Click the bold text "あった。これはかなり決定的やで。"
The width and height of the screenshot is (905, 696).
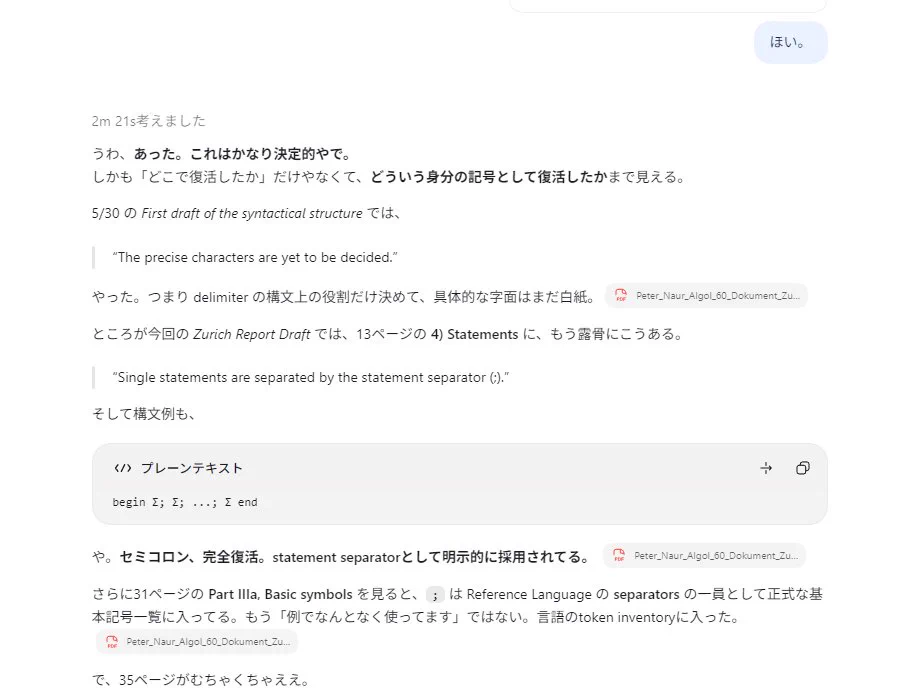[243, 154]
